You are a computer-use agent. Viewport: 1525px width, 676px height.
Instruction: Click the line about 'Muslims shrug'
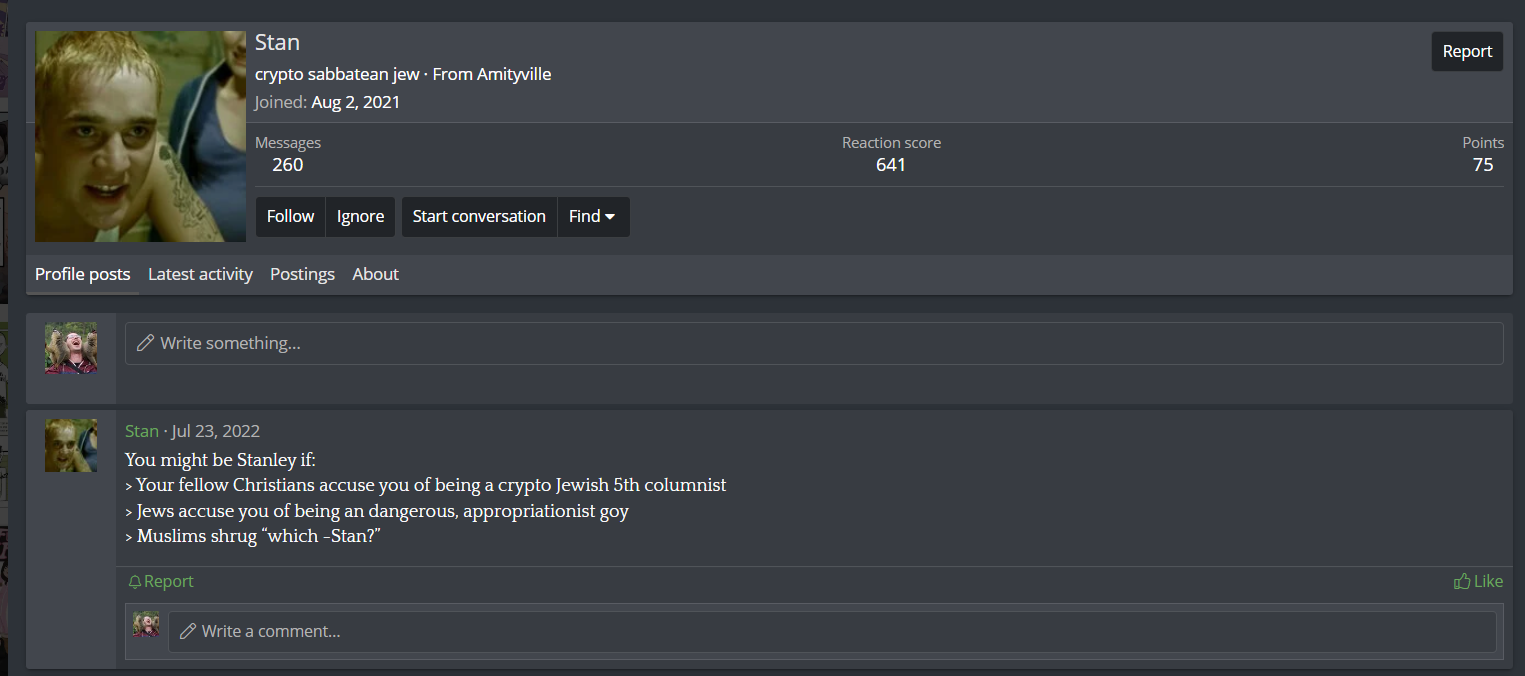[254, 537]
